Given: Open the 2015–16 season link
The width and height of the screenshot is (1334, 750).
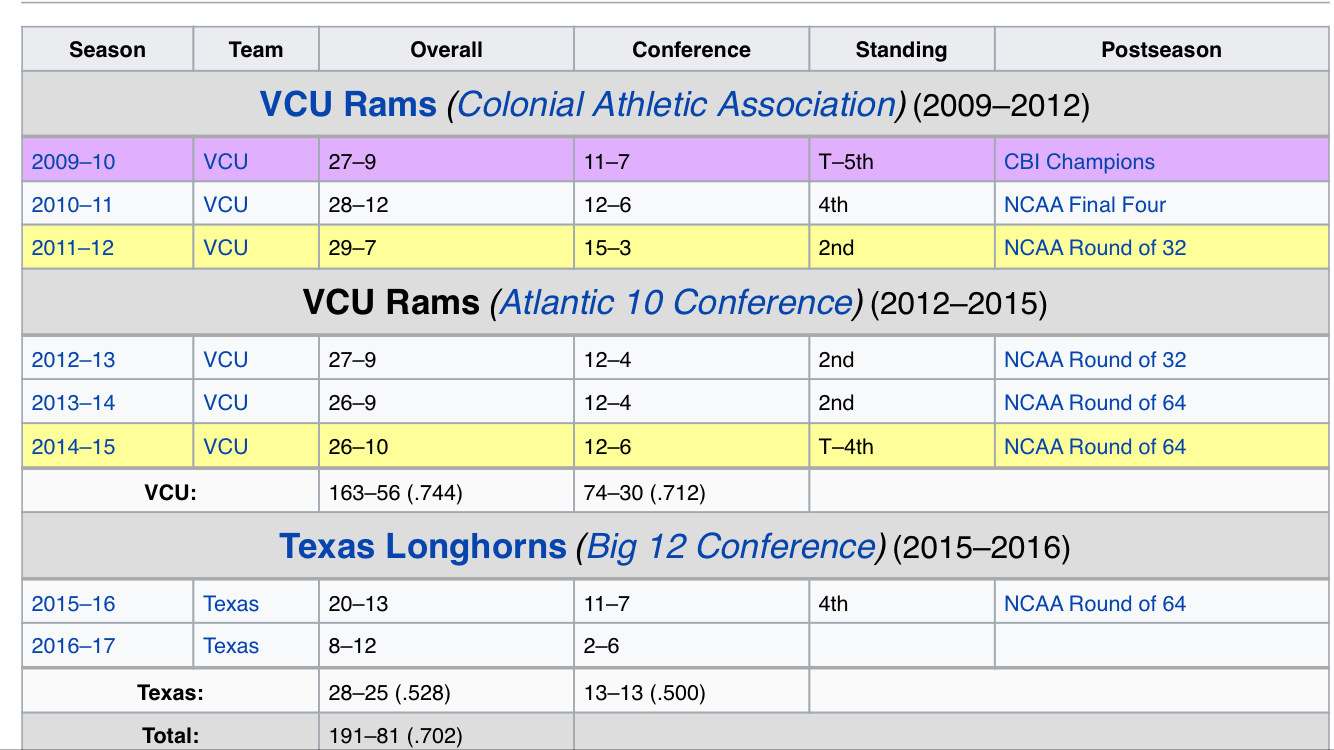Looking at the screenshot, I should click(x=73, y=604).
